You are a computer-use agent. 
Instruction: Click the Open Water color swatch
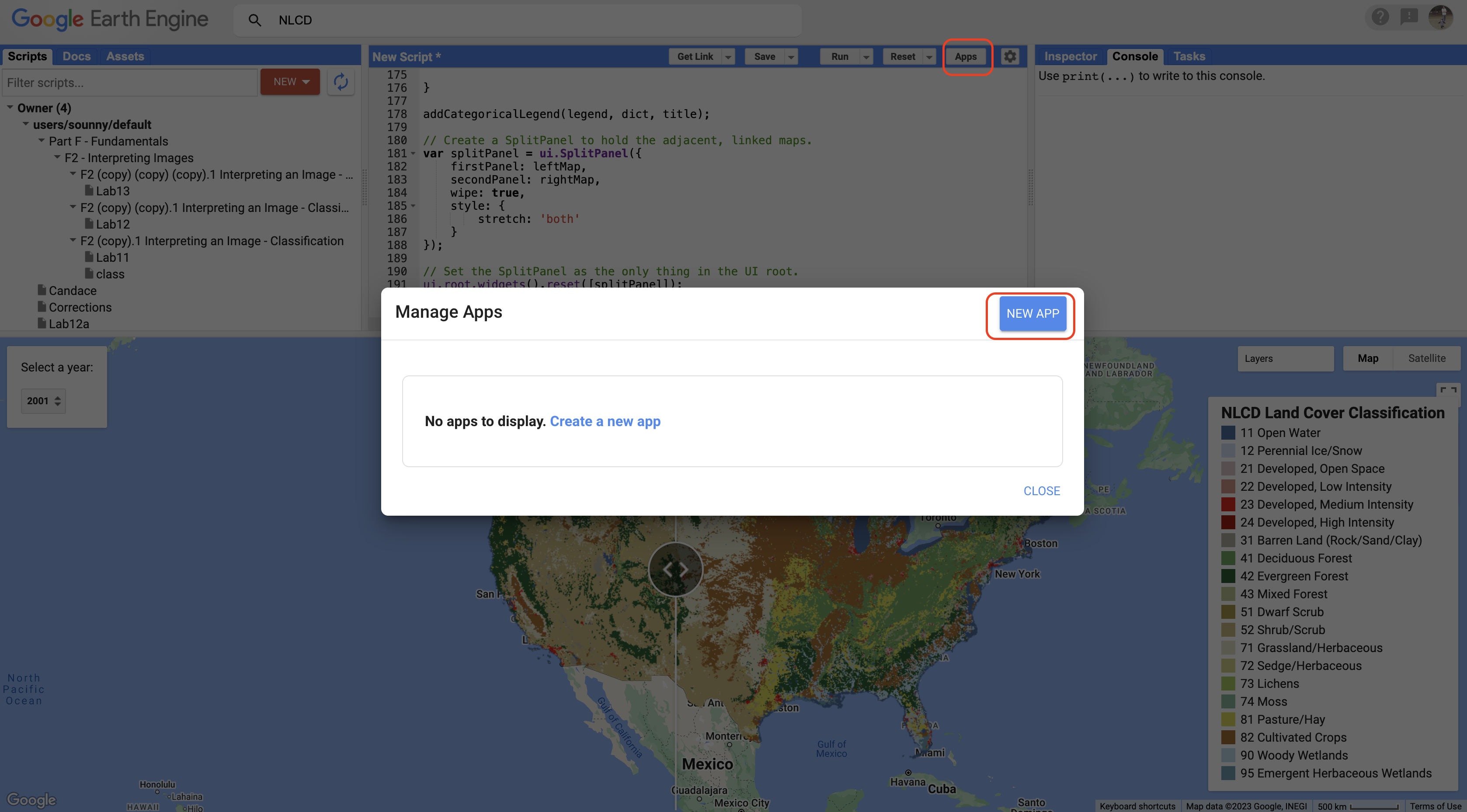click(x=1228, y=433)
